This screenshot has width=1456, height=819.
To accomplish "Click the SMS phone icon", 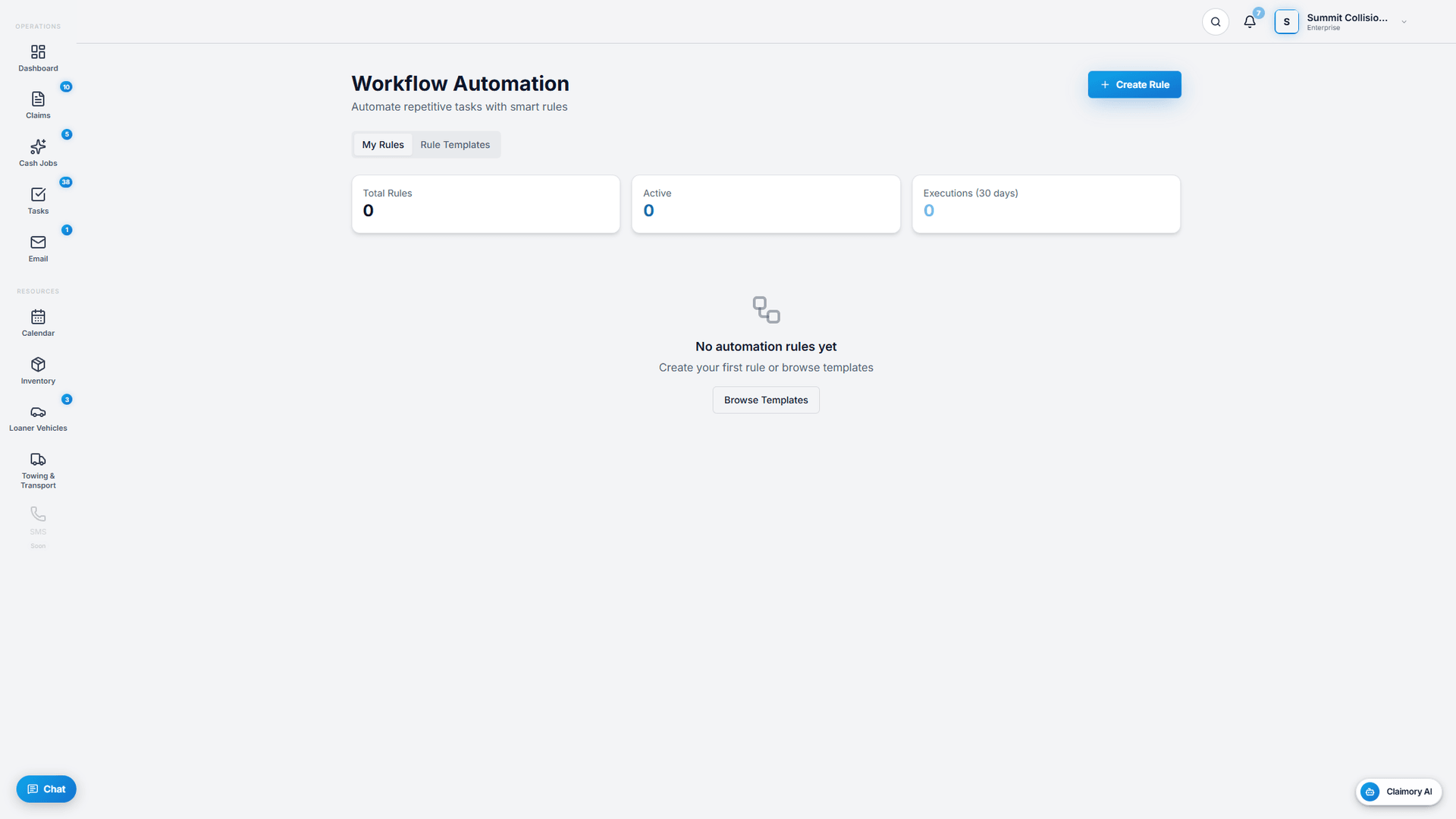I will point(38,514).
